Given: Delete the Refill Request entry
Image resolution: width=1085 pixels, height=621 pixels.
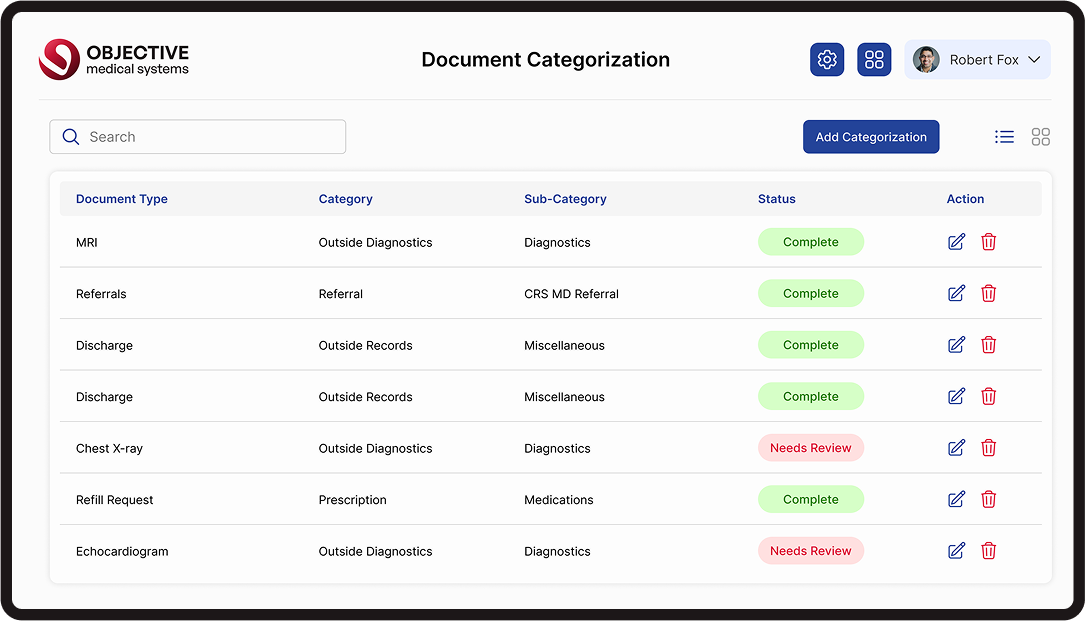Looking at the screenshot, I should [989, 499].
